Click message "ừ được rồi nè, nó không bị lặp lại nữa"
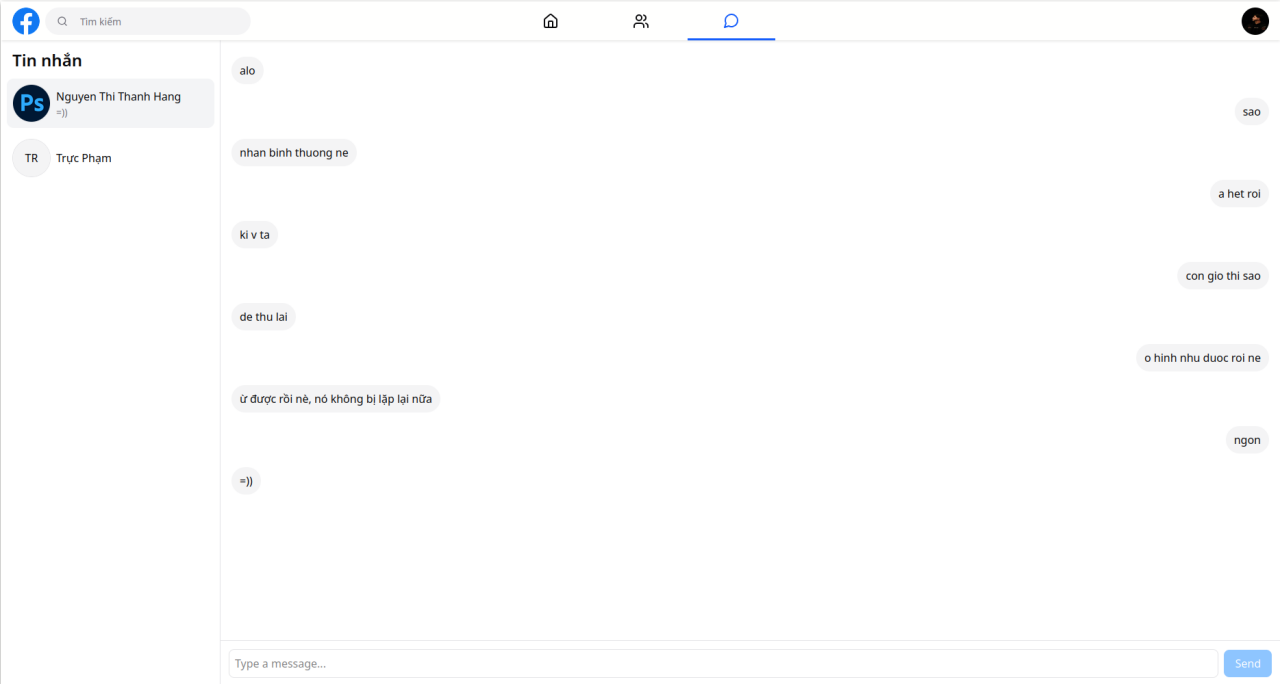The width and height of the screenshot is (1280, 684). tap(335, 399)
